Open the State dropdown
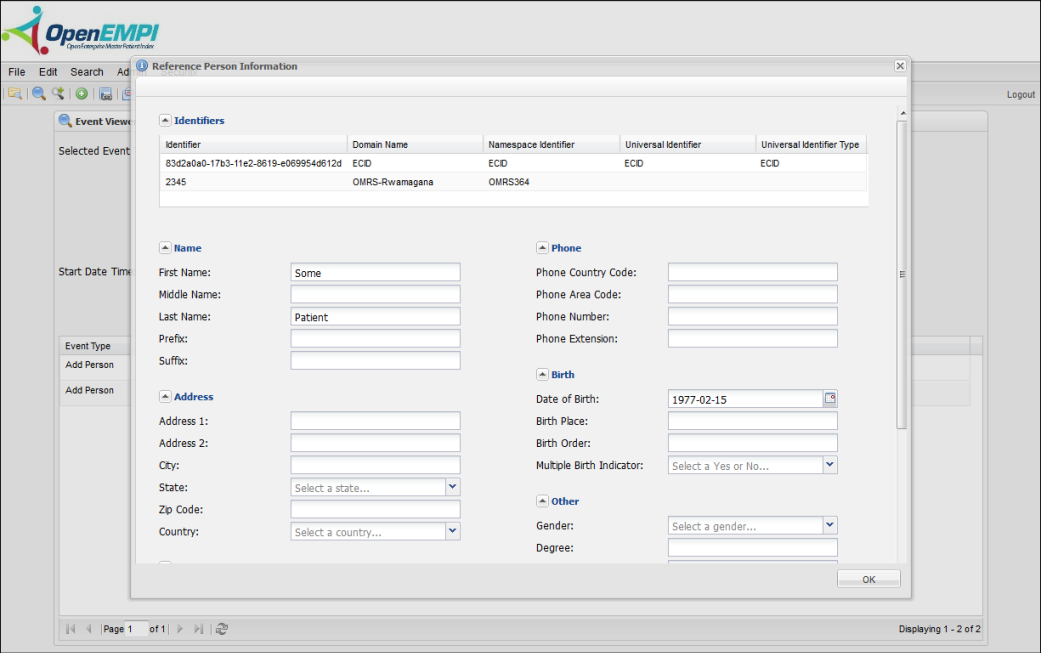This screenshot has height=653, width=1041. pyautogui.click(x=453, y=487)
